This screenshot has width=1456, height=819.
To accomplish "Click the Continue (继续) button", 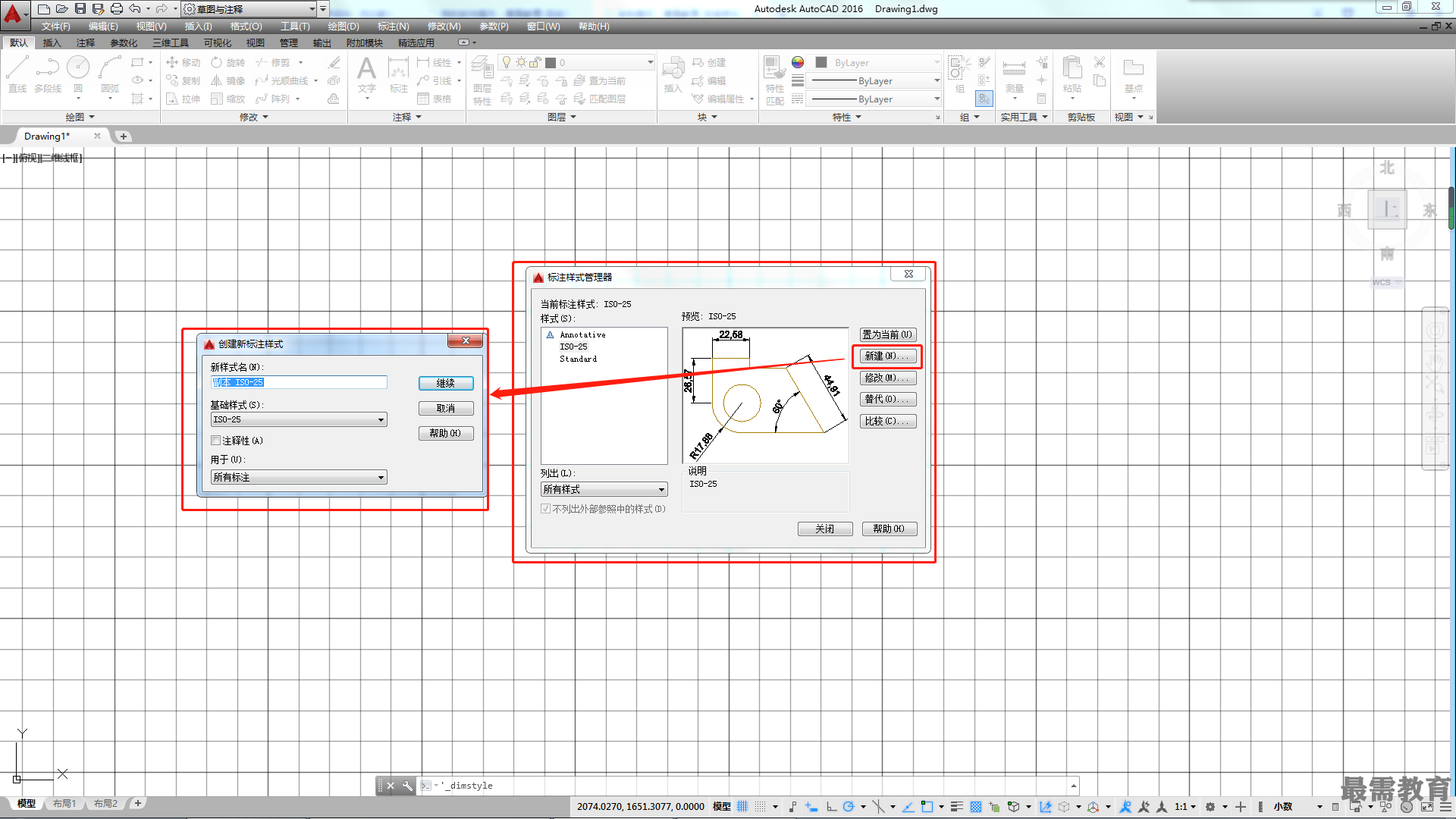I will 446,384.
